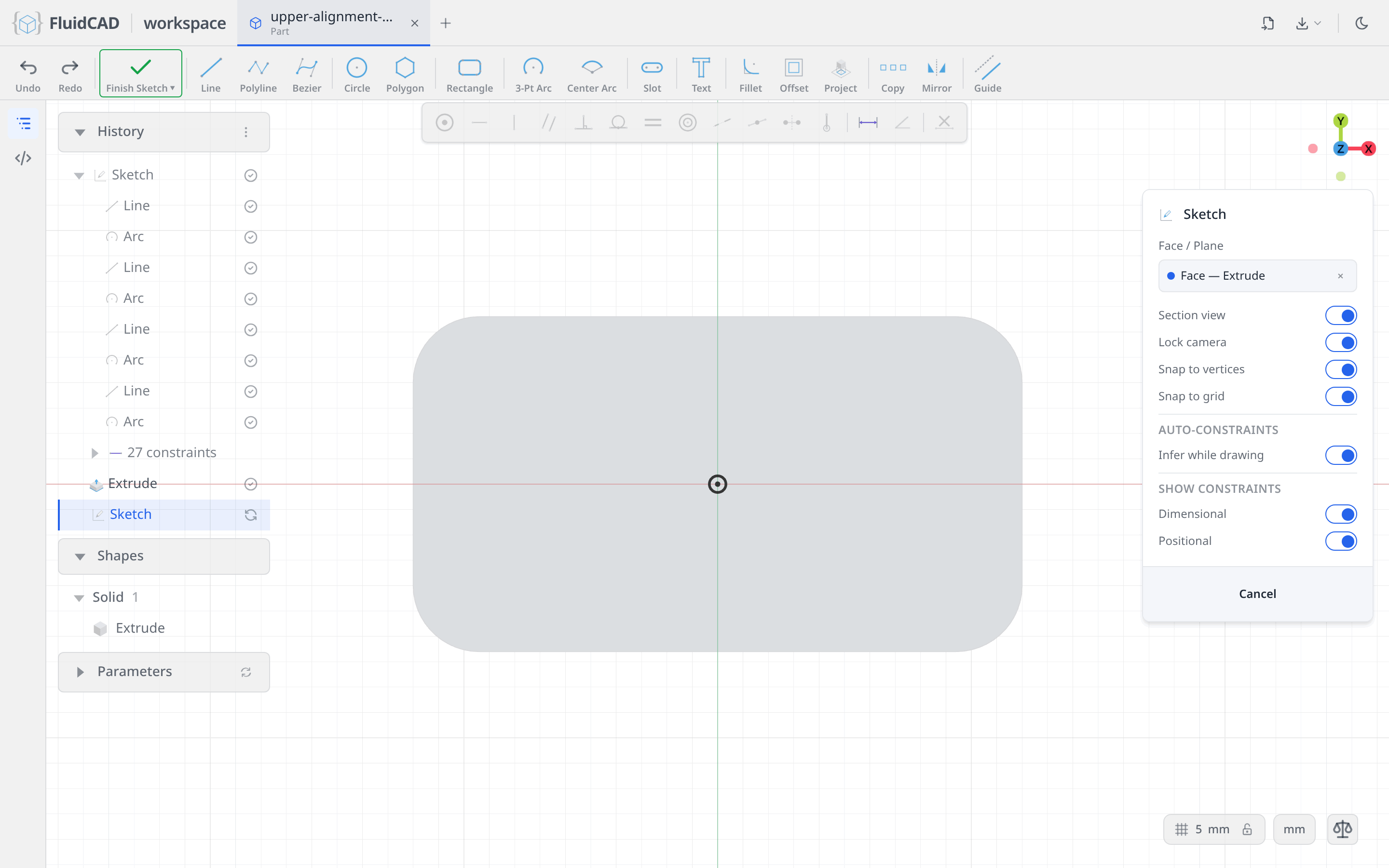Screen dimensions: 1389x868
Task: Select the Project tool
Action: (x=840, y=75)
